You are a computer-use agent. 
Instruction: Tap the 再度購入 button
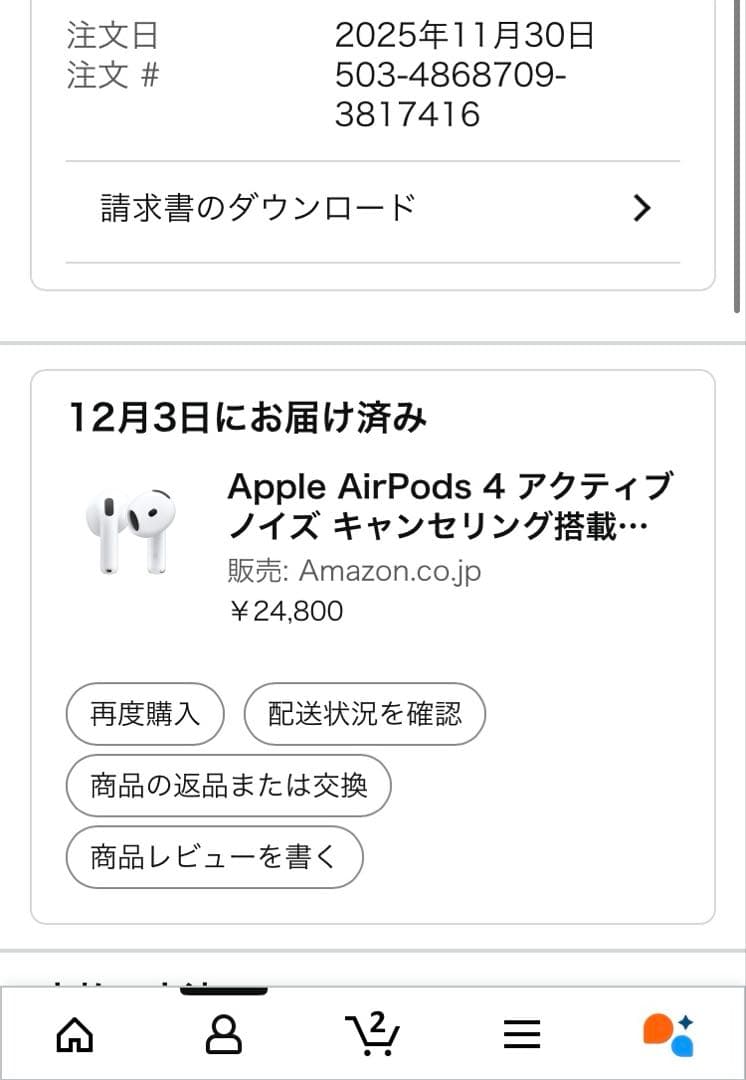(144, 714)
